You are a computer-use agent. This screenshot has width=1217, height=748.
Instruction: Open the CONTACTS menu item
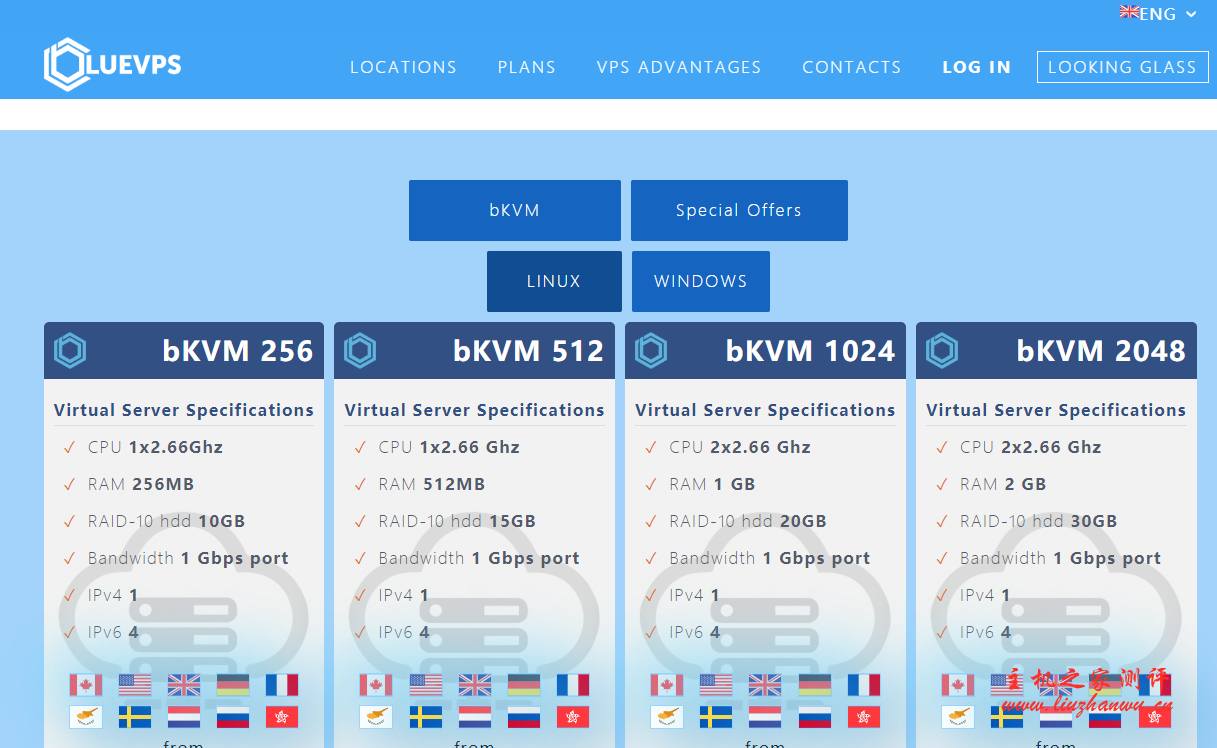pos(852,67)
